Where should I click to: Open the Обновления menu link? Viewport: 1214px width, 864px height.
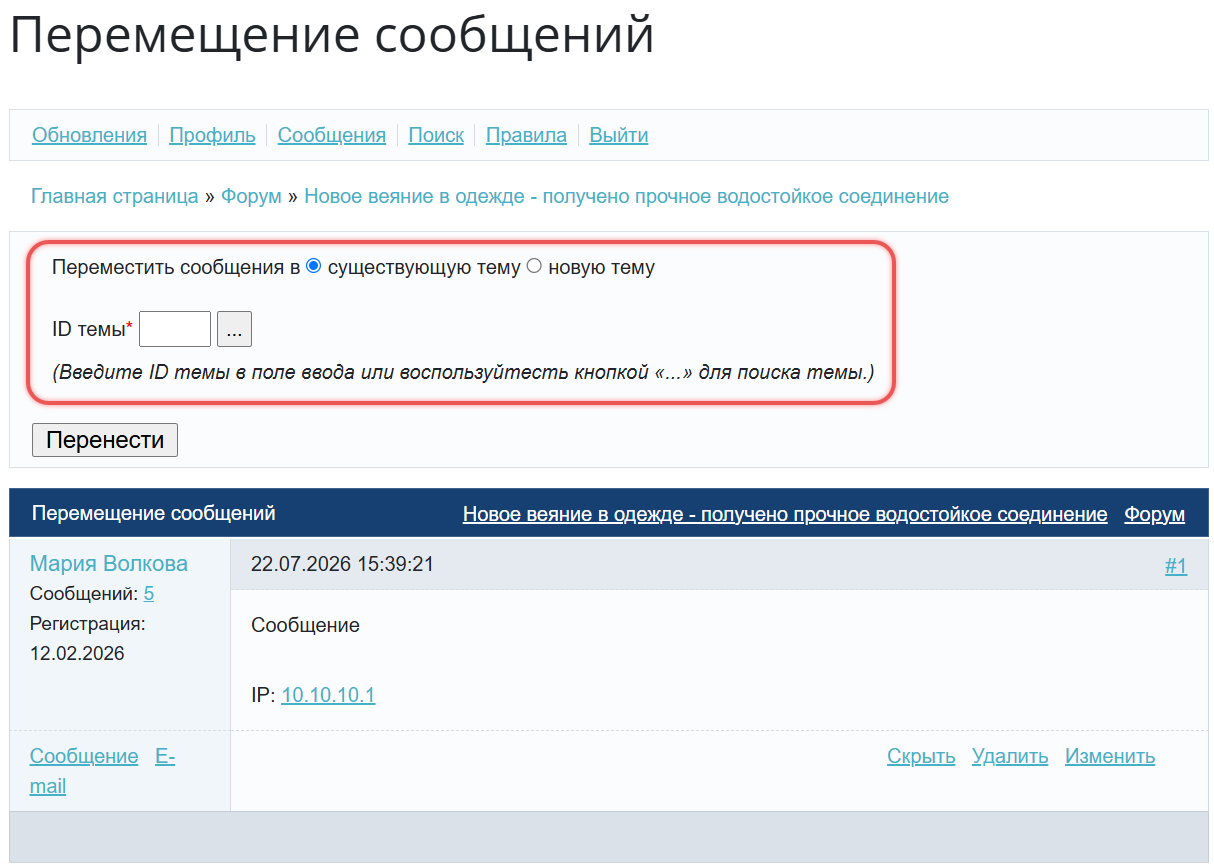[89, 135]
